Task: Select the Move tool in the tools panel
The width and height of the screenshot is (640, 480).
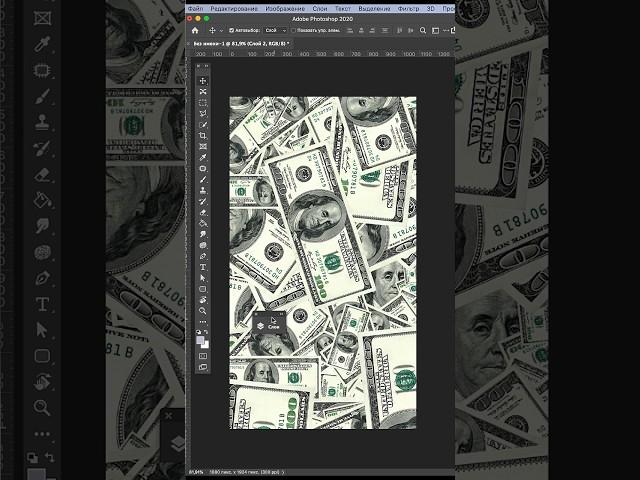Action: [x=203, y=81]
